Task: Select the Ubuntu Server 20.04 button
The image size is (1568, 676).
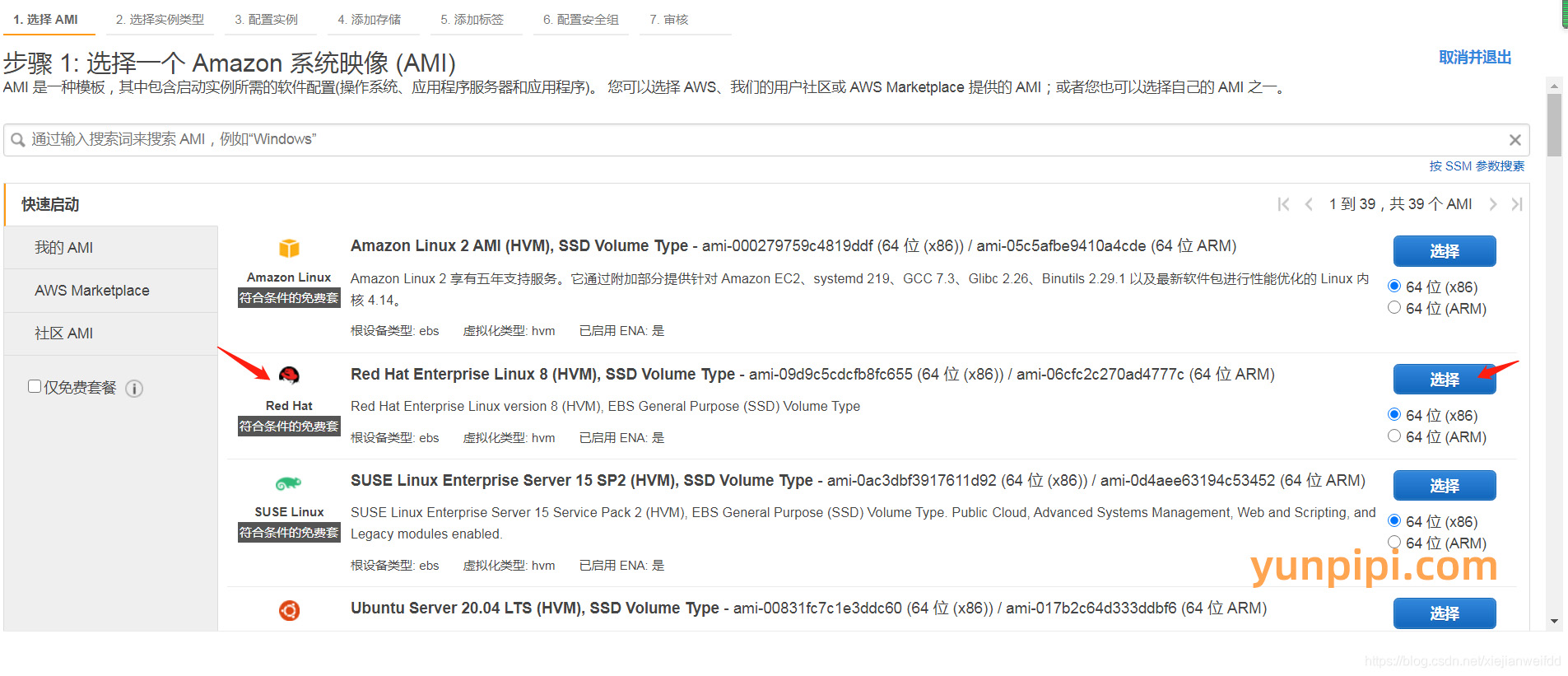Action: pos(1445,613)
